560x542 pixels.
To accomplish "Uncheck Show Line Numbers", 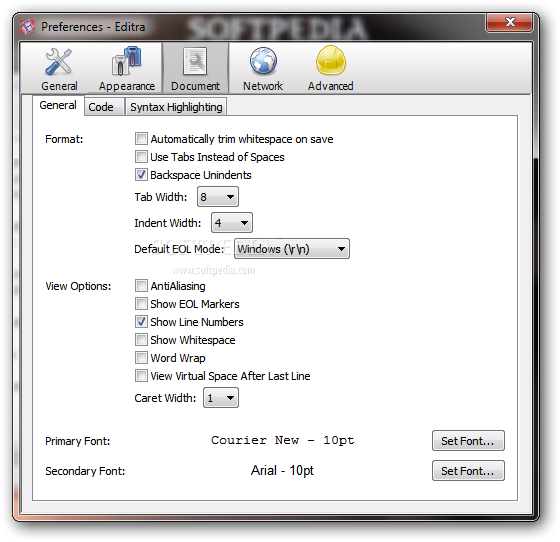I will click(141, 322).
